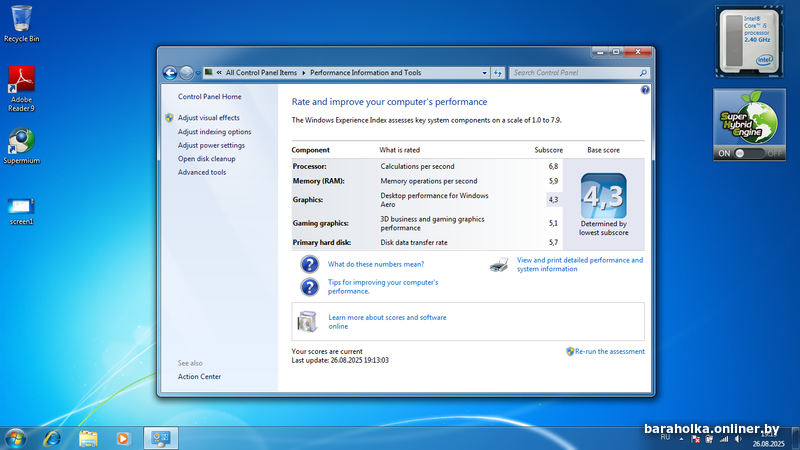Image resolution: width=800 pixels, height=450 pixels.
Task: Click 'All Control Panel Items' breadcrumb
Action: click(x=261, y=73)
